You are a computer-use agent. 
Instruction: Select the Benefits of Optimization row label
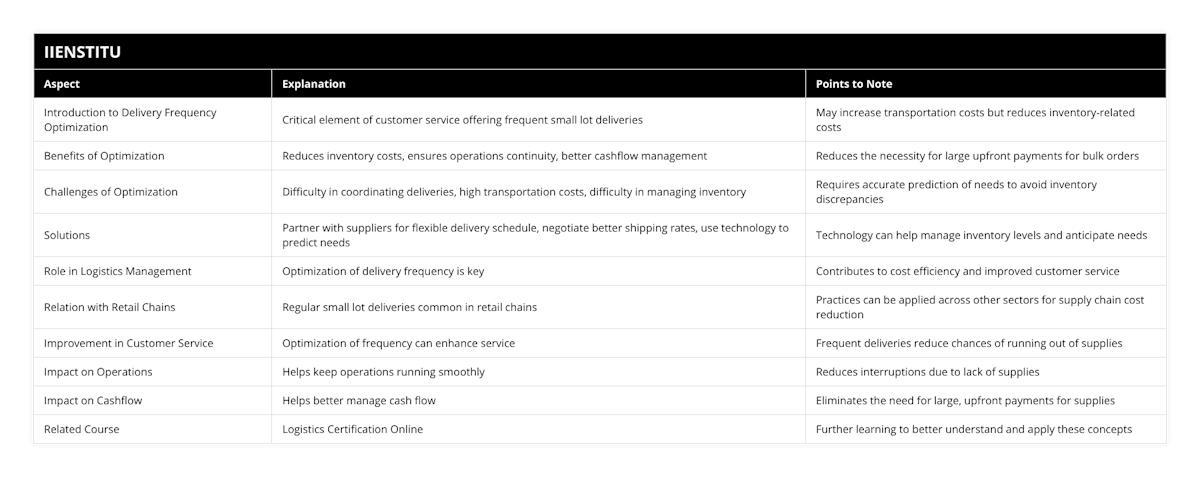[104, 156]
